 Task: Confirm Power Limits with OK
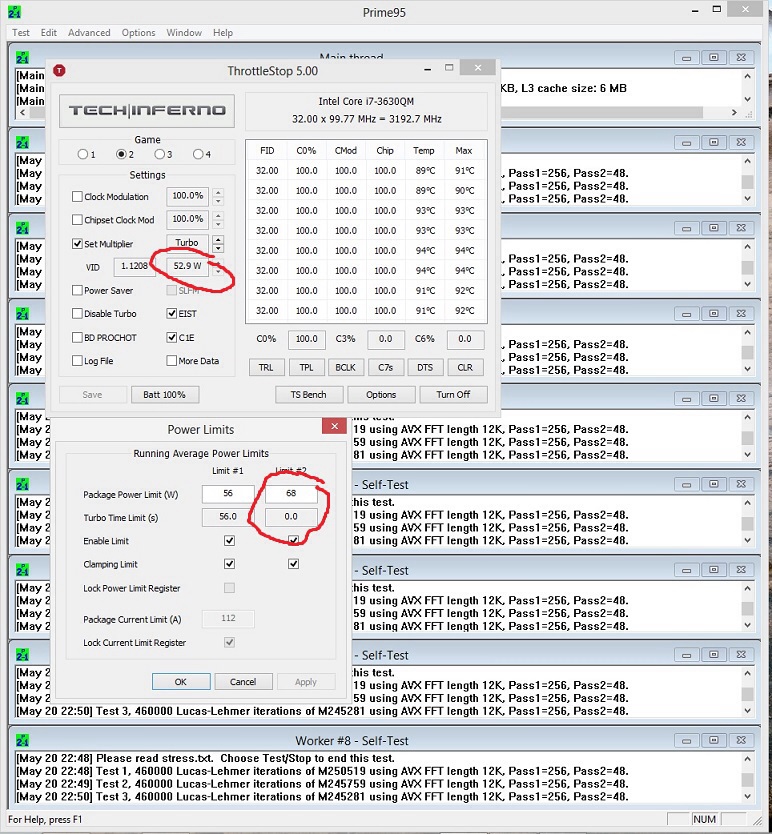click(181, 682)
